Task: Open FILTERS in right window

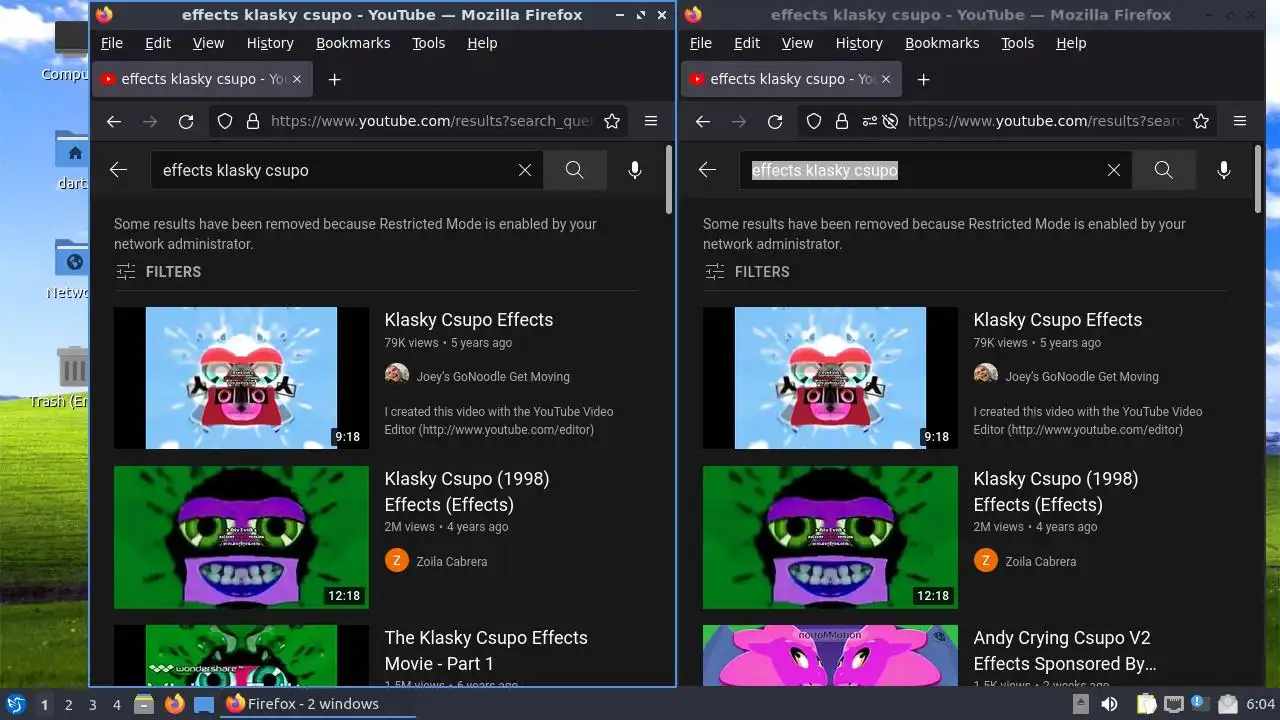Action: [747, 272]
